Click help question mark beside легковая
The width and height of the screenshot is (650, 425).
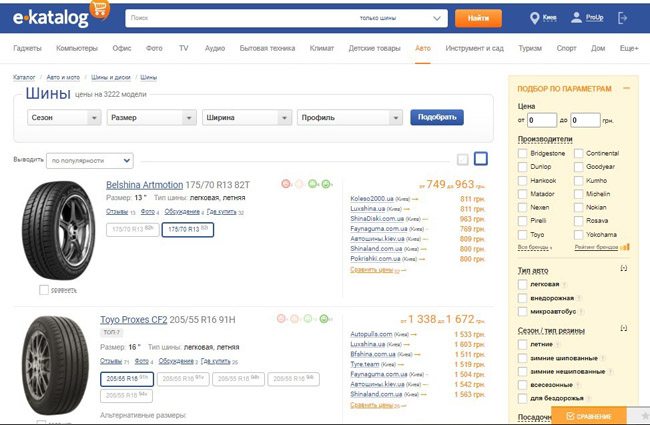pyautogui.click(x=565, y=284)
